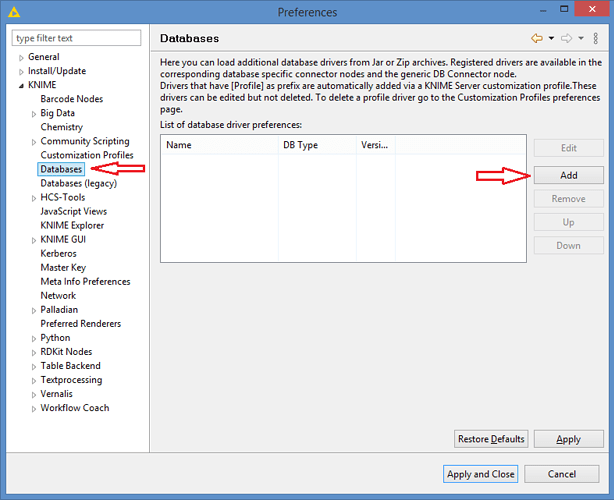
Task: Minimize the Preferences window
Action: click(543, 9)
